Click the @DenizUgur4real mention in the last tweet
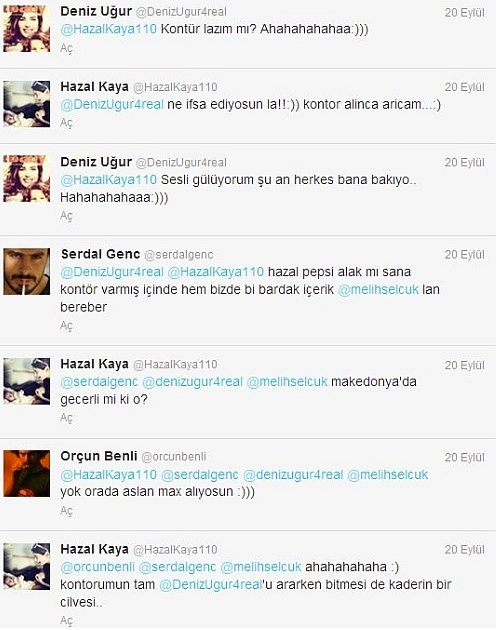Image resolution: width=496 pixels, height=630 pixels. 211,585
